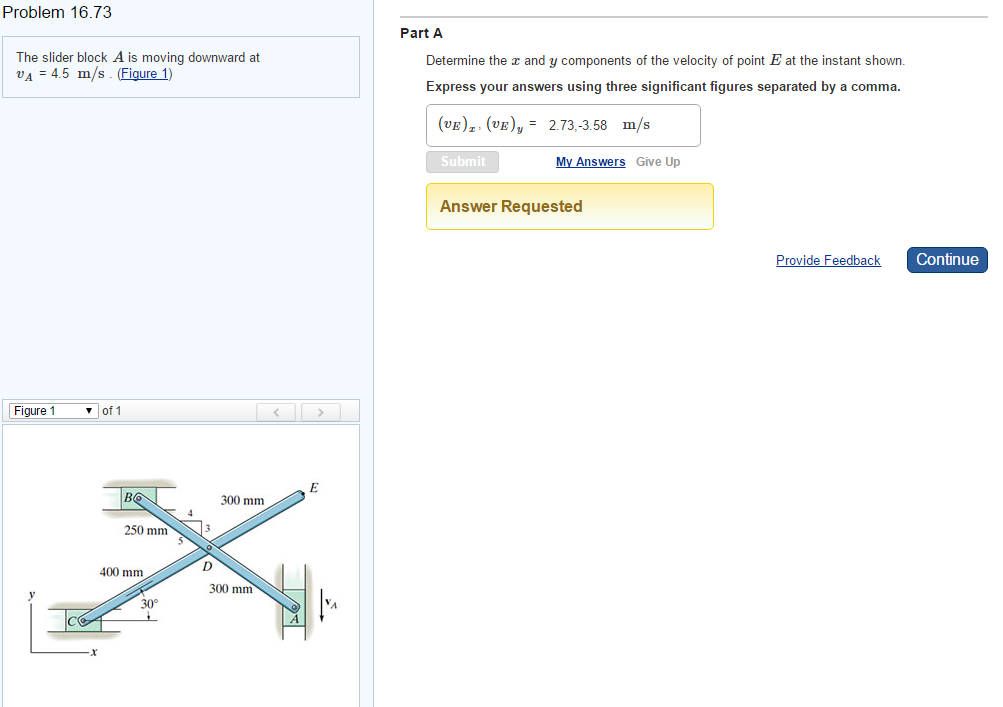Click the disabled Submit button

462,161
